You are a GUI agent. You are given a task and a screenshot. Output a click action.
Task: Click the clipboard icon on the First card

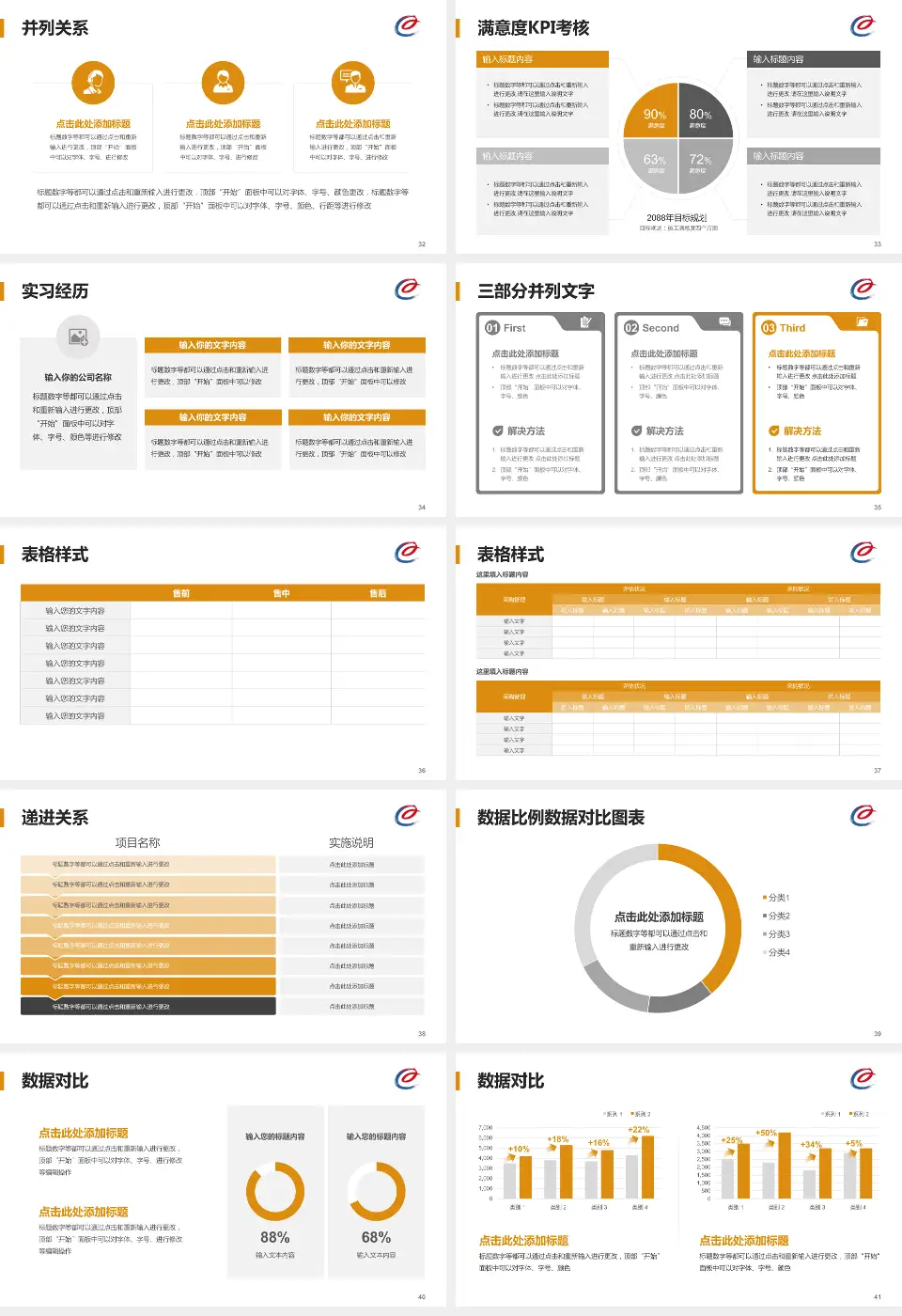587,322
